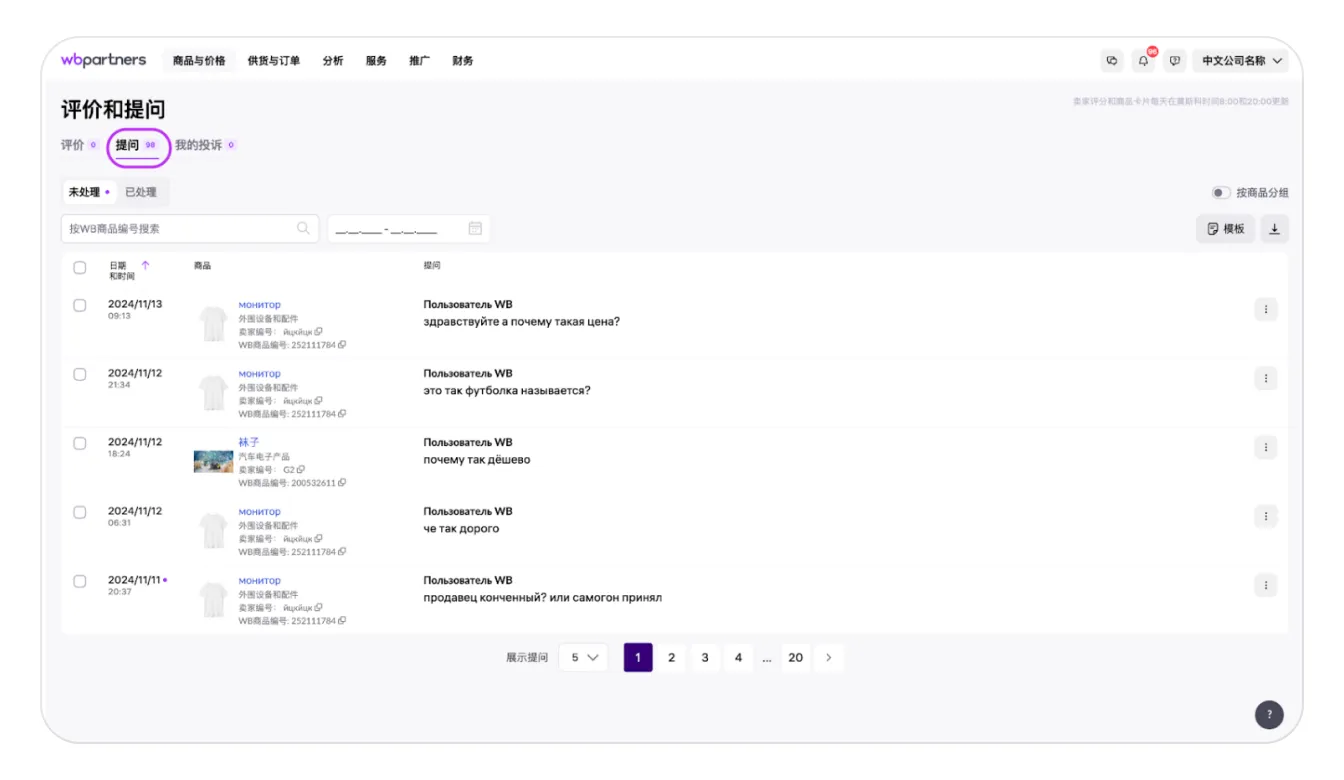Click the magnifier search icon in search field
The height and width of the screenshot is (780, 1344).
(303, 228)
